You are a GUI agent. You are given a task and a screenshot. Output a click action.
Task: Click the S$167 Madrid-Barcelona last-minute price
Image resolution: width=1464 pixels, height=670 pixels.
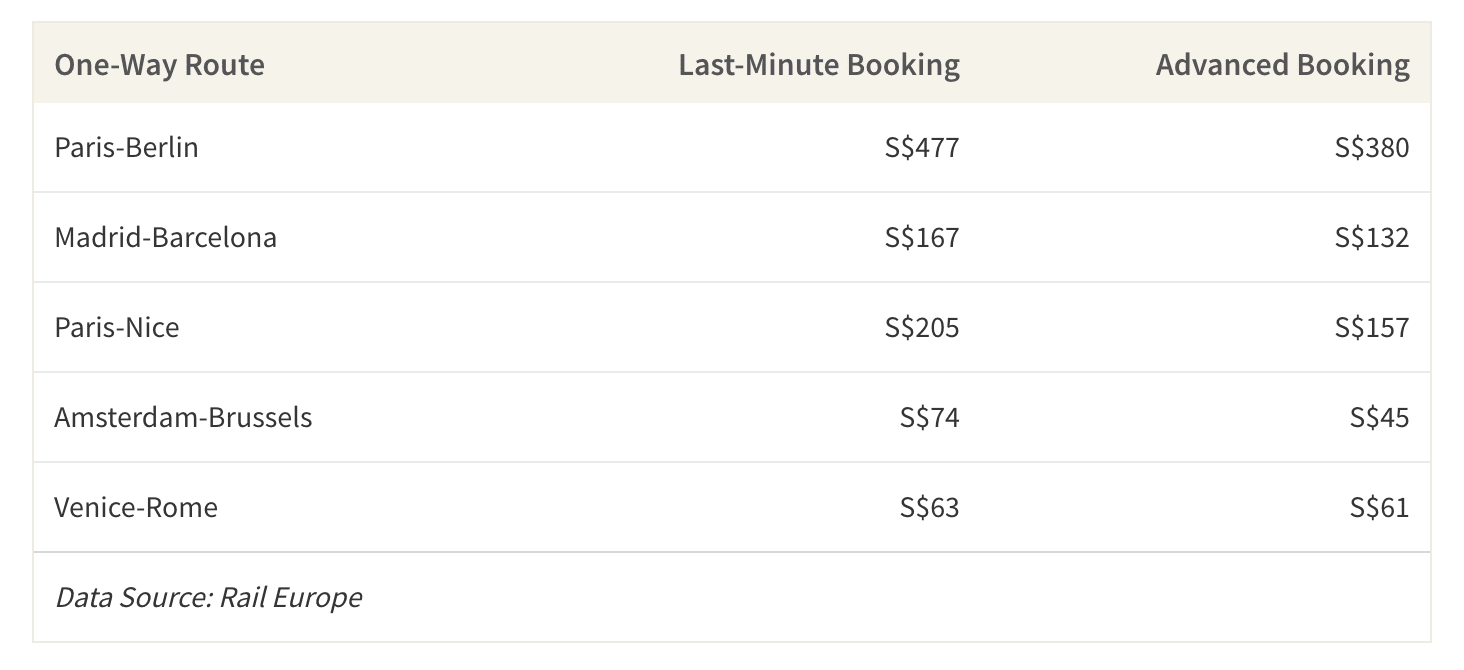pos(922,237)
